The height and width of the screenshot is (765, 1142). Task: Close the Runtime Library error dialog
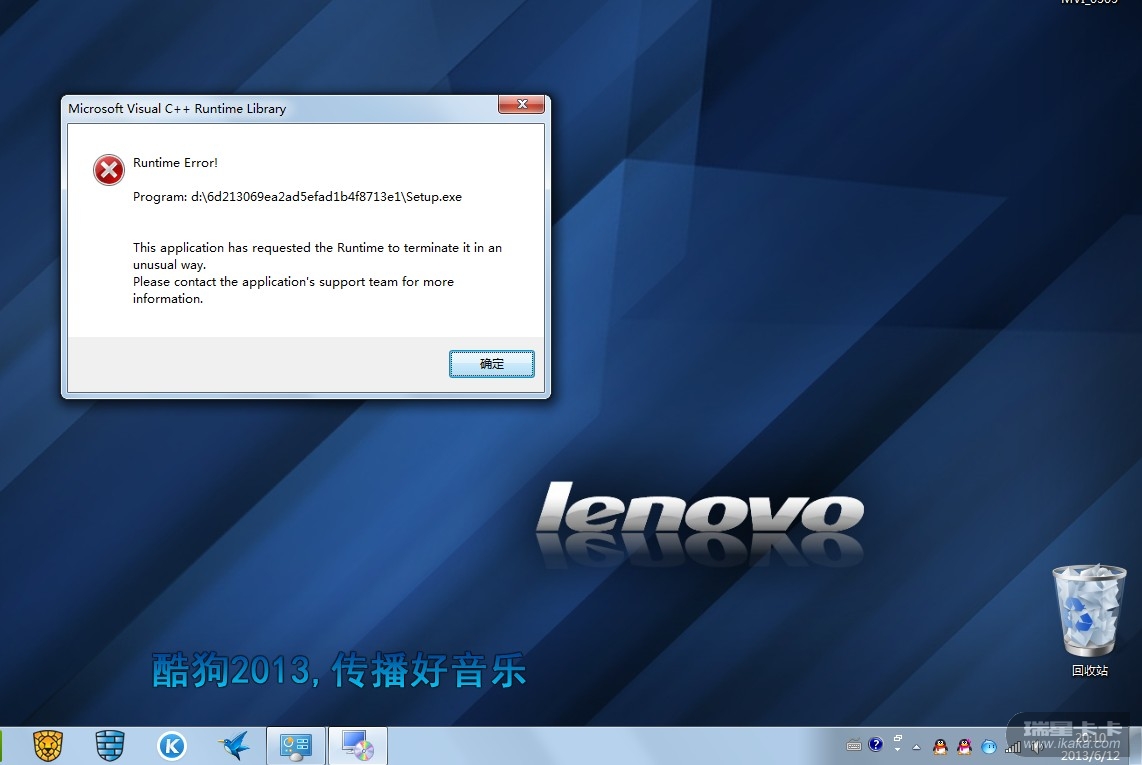[521, 104]
